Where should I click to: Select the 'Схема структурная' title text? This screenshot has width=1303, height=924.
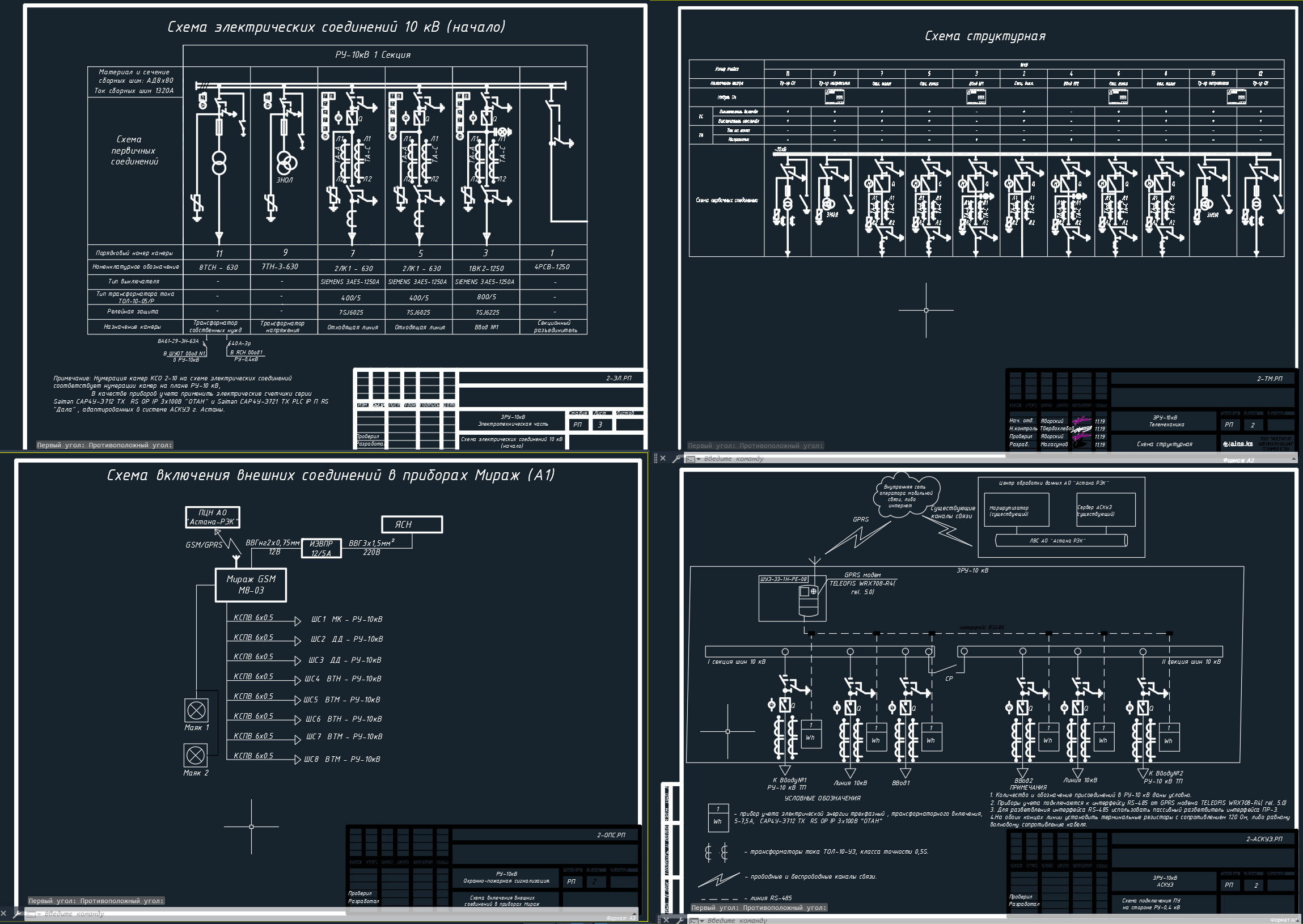[985, 36]
